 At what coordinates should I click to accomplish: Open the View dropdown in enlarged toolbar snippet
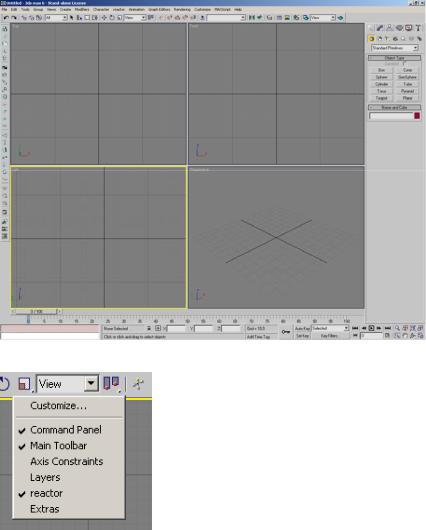(x=67, y=384)
